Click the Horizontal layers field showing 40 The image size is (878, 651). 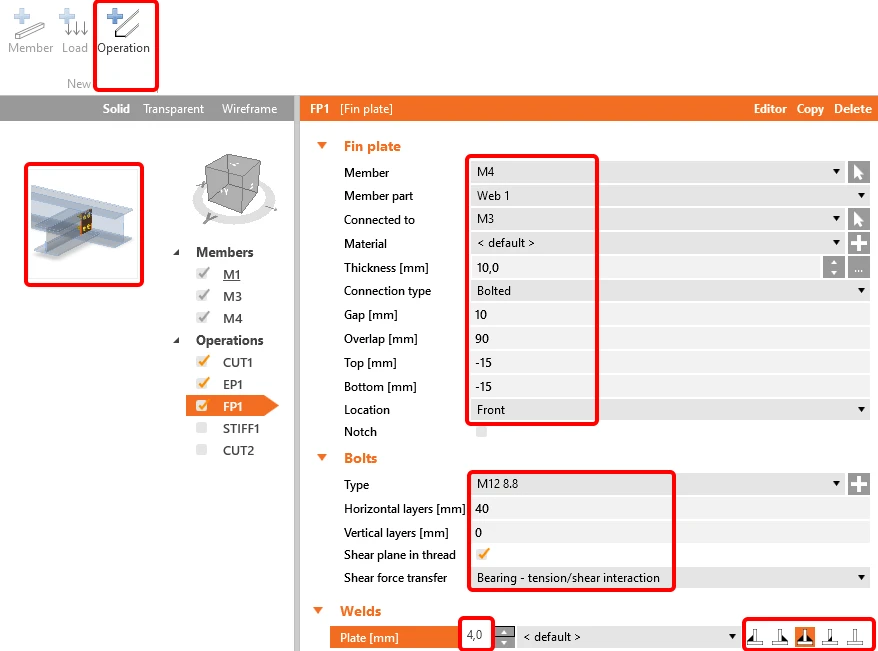coord(670,508)
